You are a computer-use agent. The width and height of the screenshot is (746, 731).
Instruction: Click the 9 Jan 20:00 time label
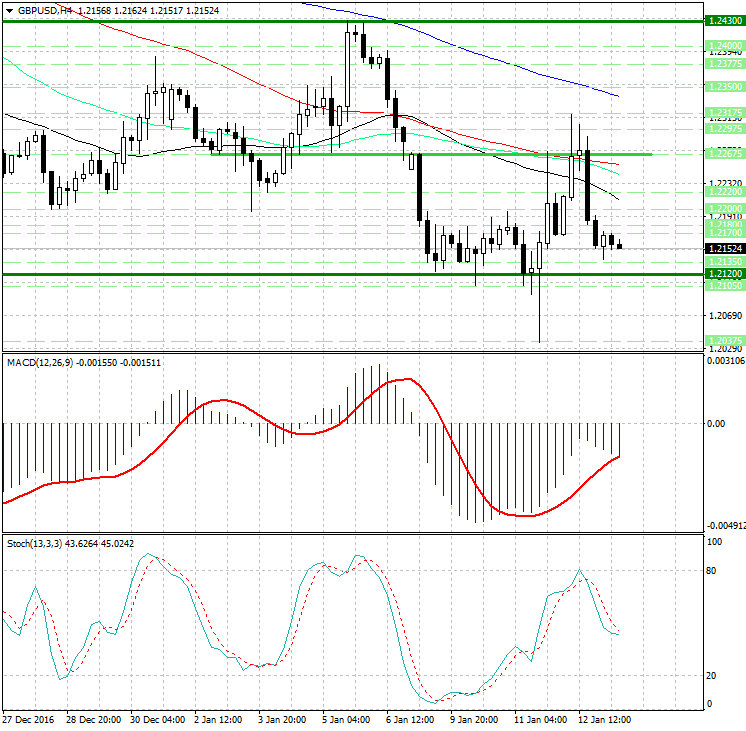473,720
